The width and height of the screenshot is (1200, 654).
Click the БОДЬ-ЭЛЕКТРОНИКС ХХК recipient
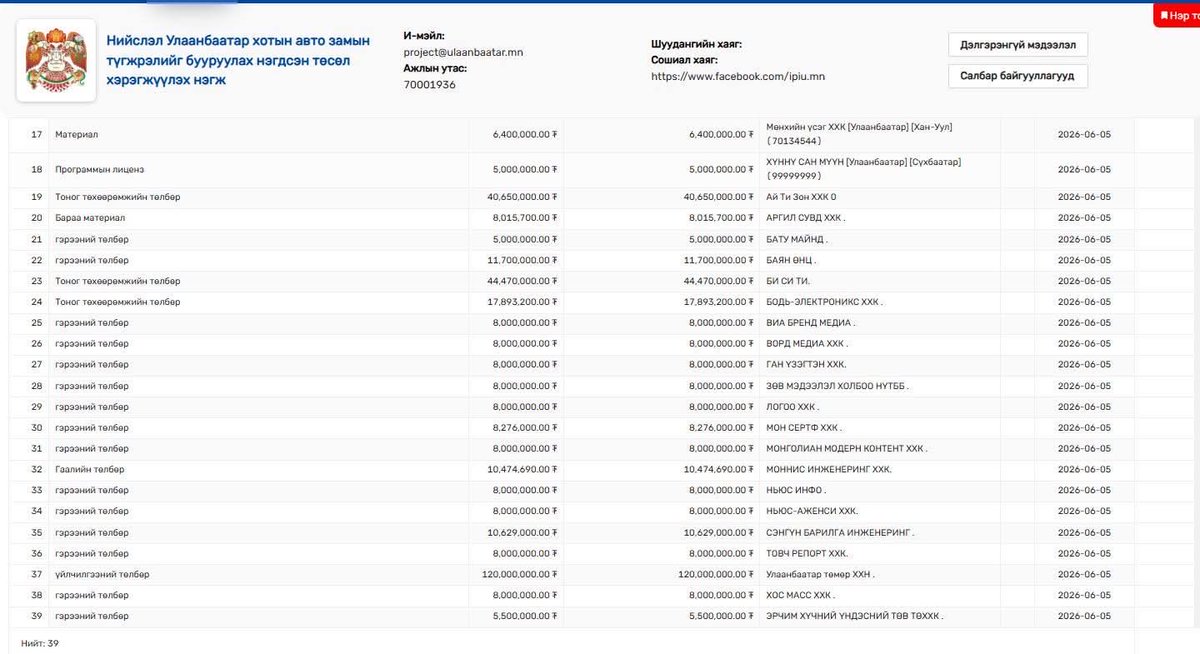825,302
